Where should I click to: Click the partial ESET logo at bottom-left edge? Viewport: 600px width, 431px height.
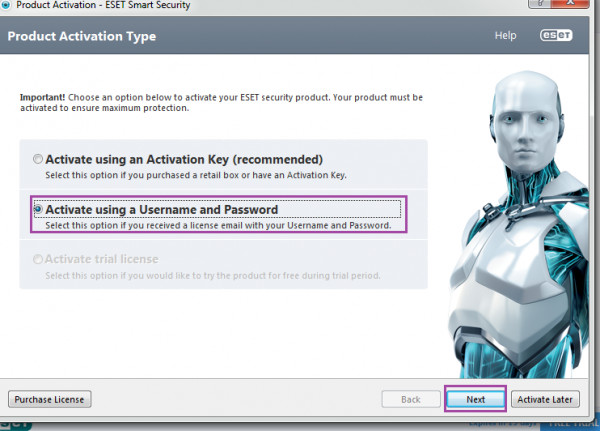[x=14, y=423]
